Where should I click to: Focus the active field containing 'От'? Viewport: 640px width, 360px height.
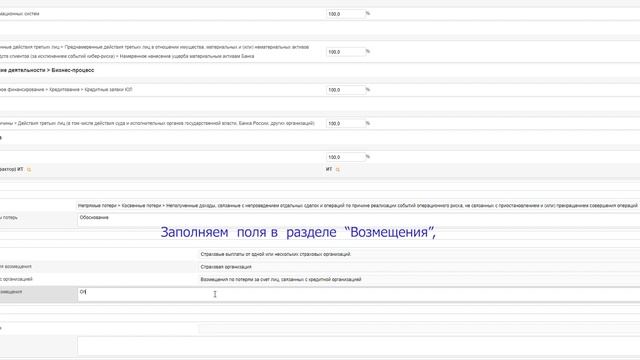tap(358, 295)
